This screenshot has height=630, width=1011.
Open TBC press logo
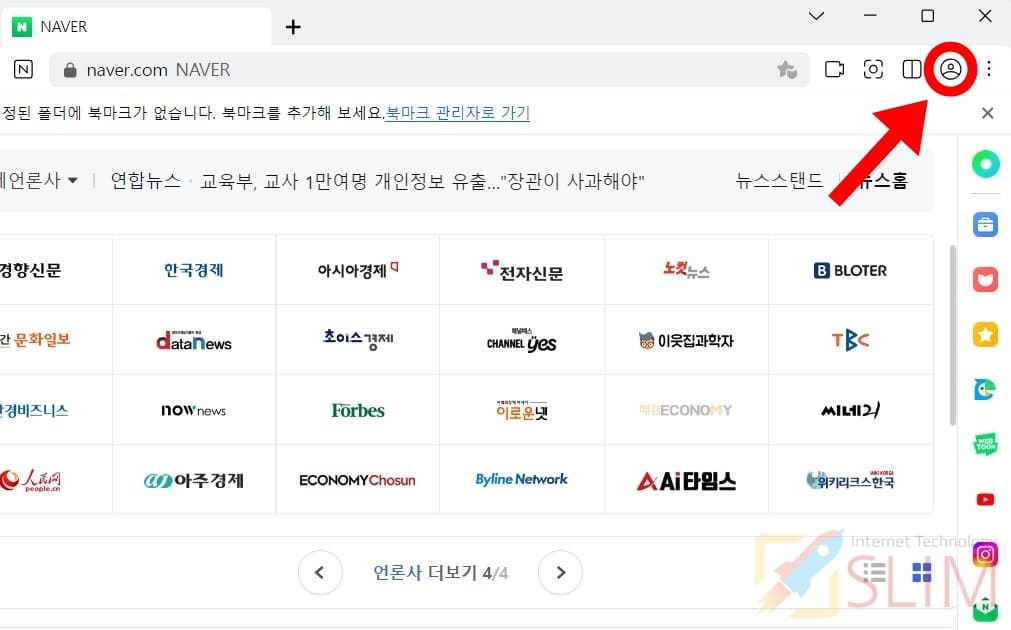850,339
